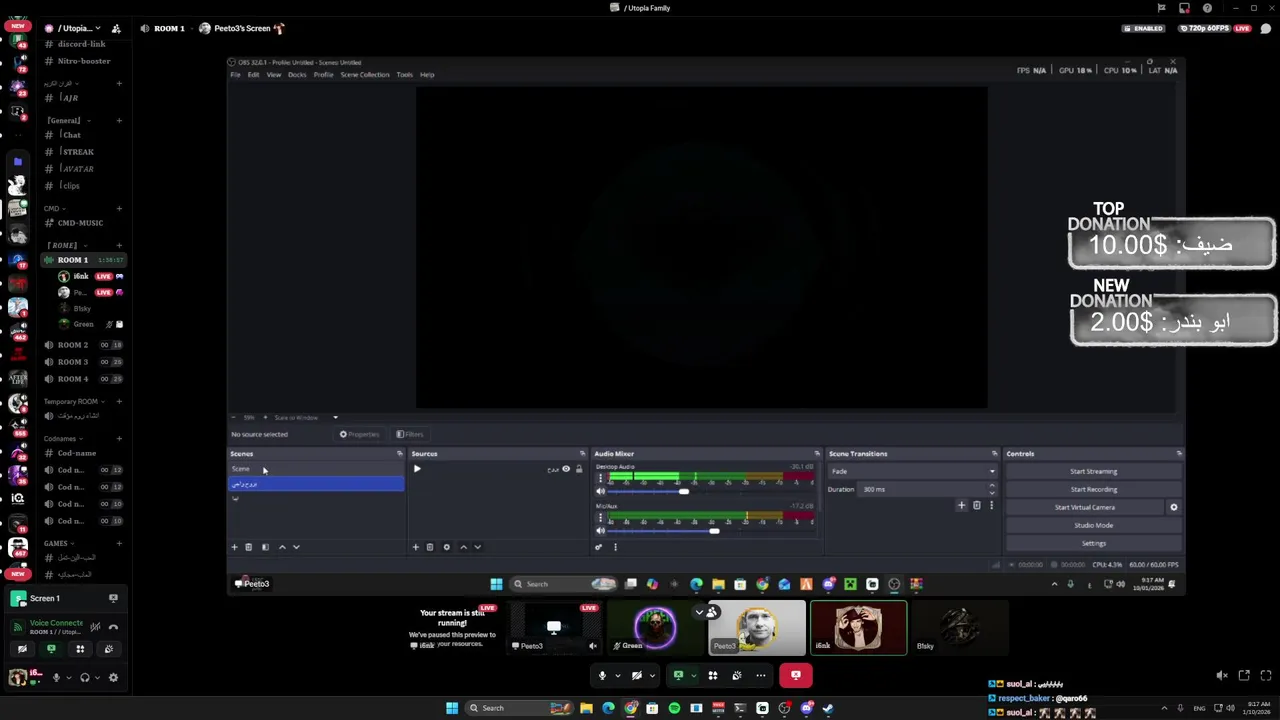Click the remove scene trash icon in OBS
1280x720 pixels.
(249, 547)
